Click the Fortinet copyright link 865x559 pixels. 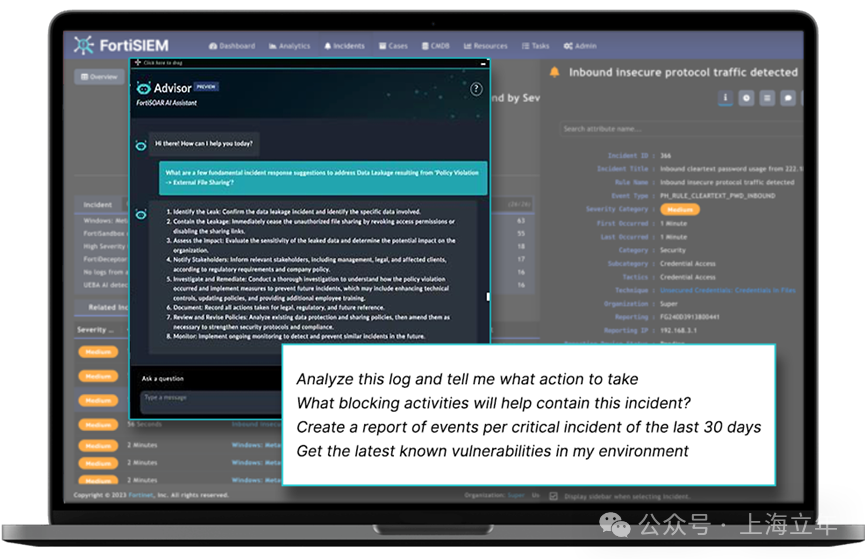point(140,495)
